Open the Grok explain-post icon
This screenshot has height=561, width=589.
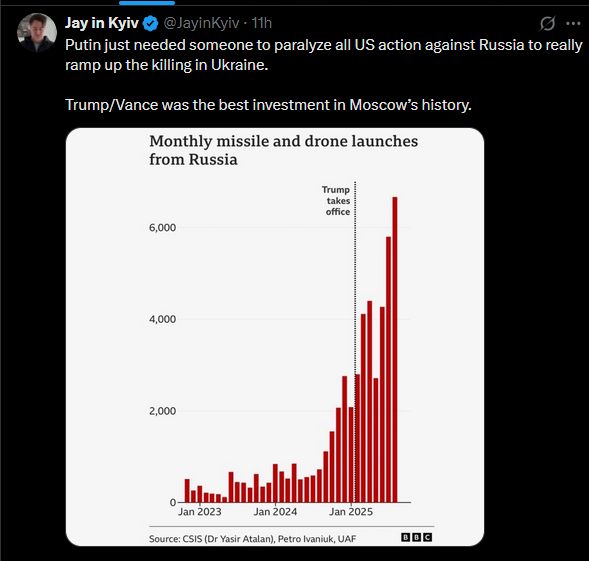click(547, 23)
